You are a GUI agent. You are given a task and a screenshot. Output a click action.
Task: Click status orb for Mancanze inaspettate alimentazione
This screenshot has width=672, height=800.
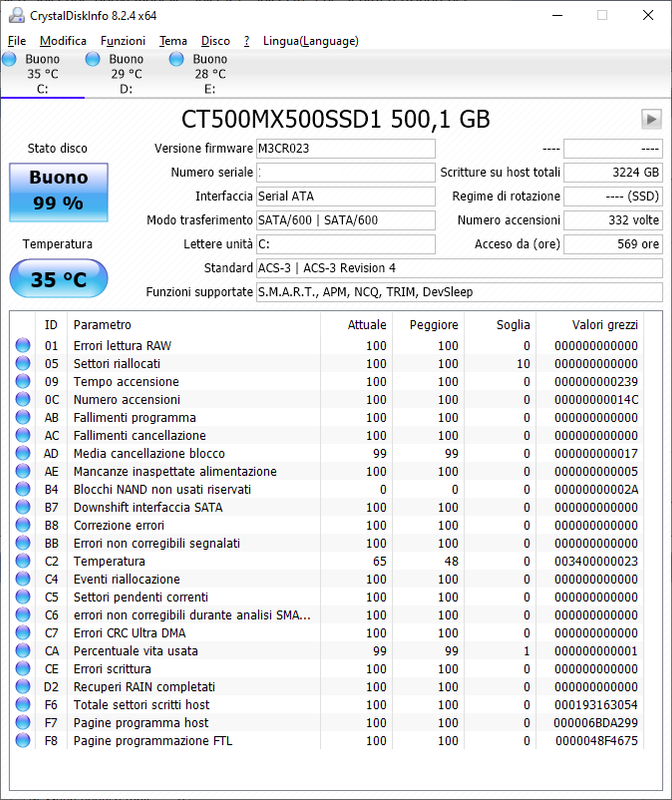[23, 471]
